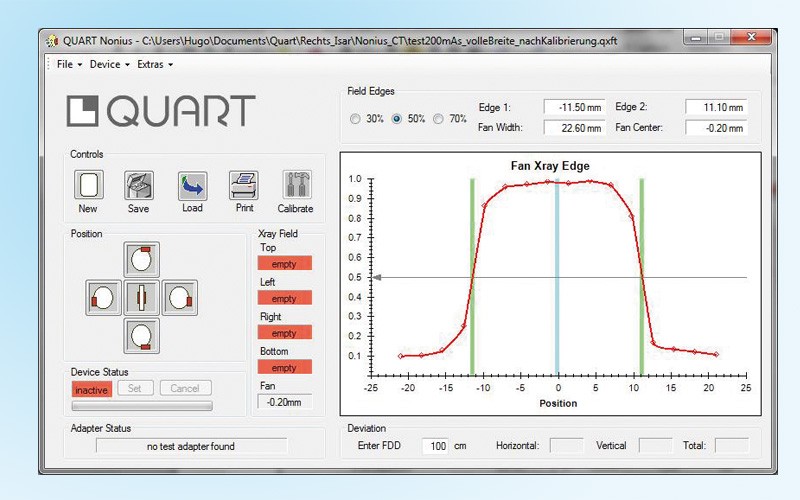
Task: Select the center fan position icon
Action: (141, 297)
